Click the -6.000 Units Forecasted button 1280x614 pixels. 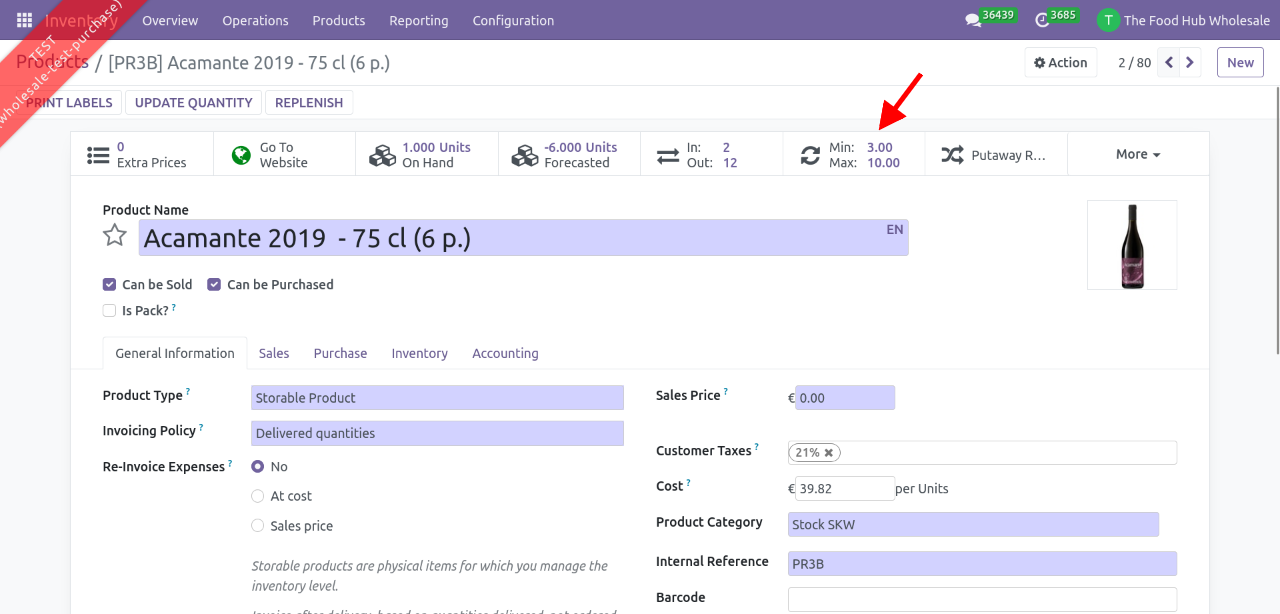[x=569, y=154]
